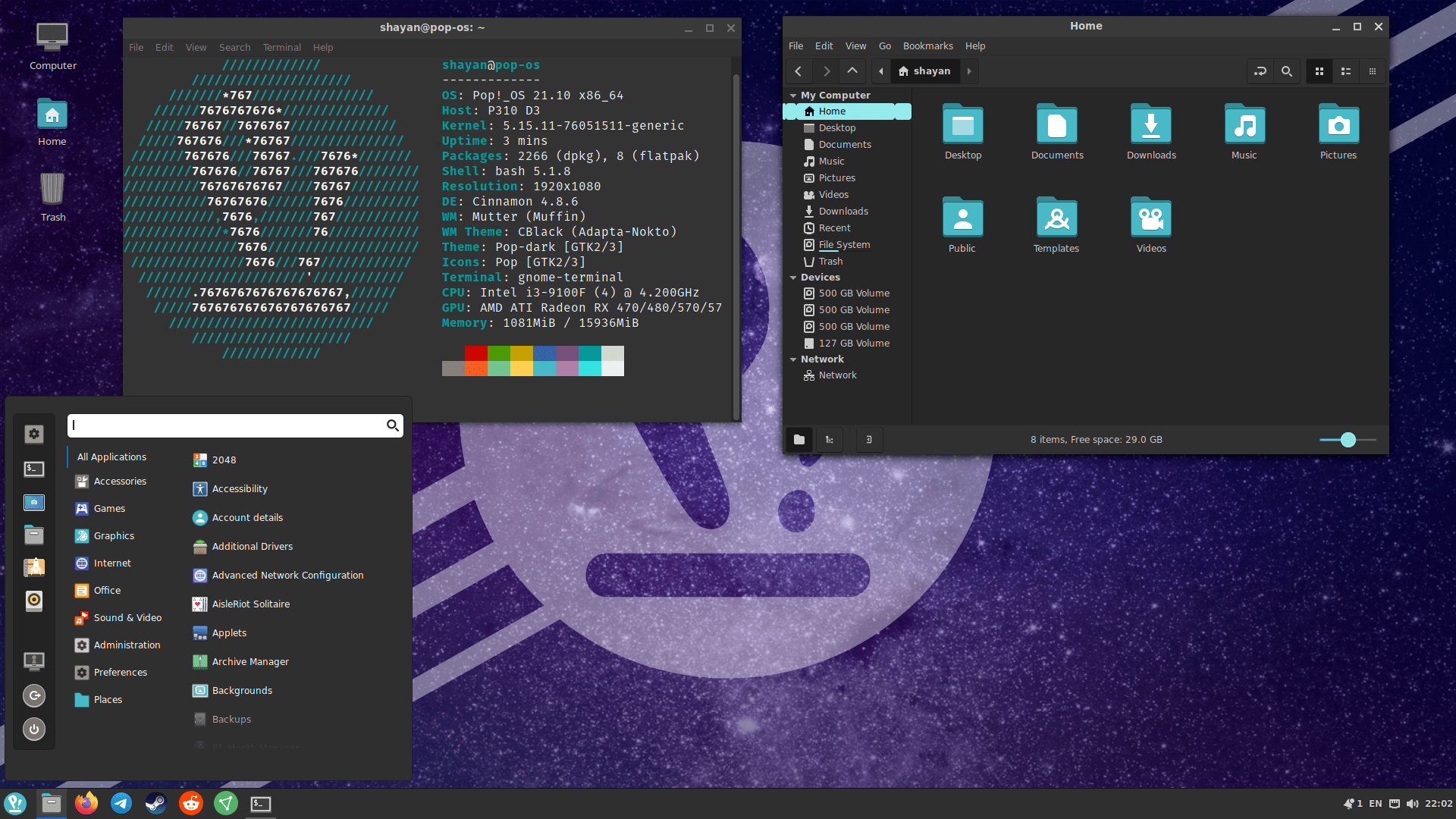Collapse the My Computer tree
Viewport: 1456px width, 819px height.
click(793, 95)
